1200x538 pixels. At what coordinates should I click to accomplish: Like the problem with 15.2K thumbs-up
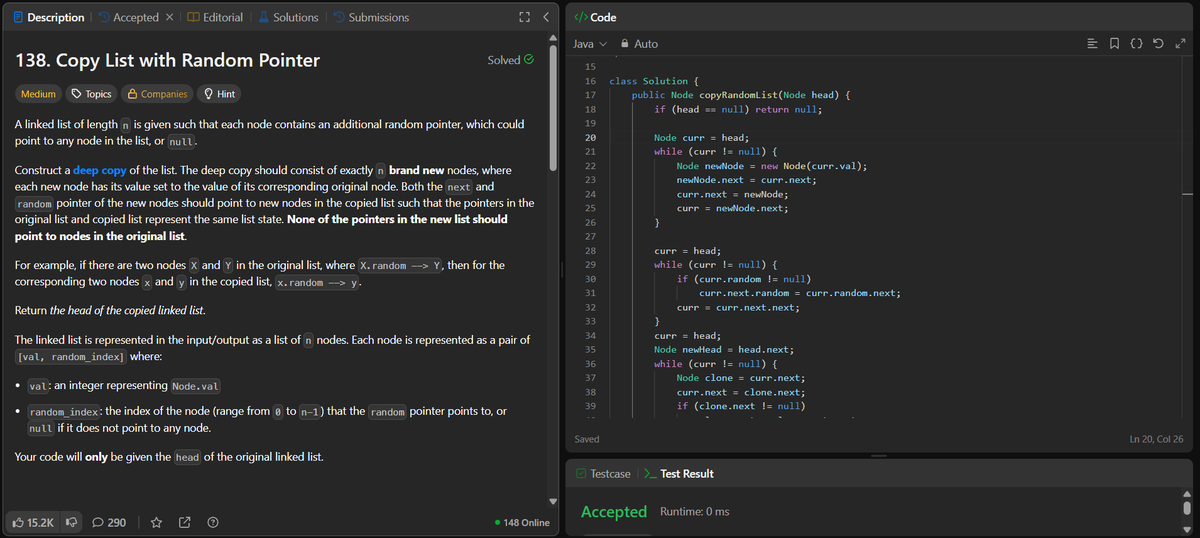pyautogui.click(x=33, y=522)
